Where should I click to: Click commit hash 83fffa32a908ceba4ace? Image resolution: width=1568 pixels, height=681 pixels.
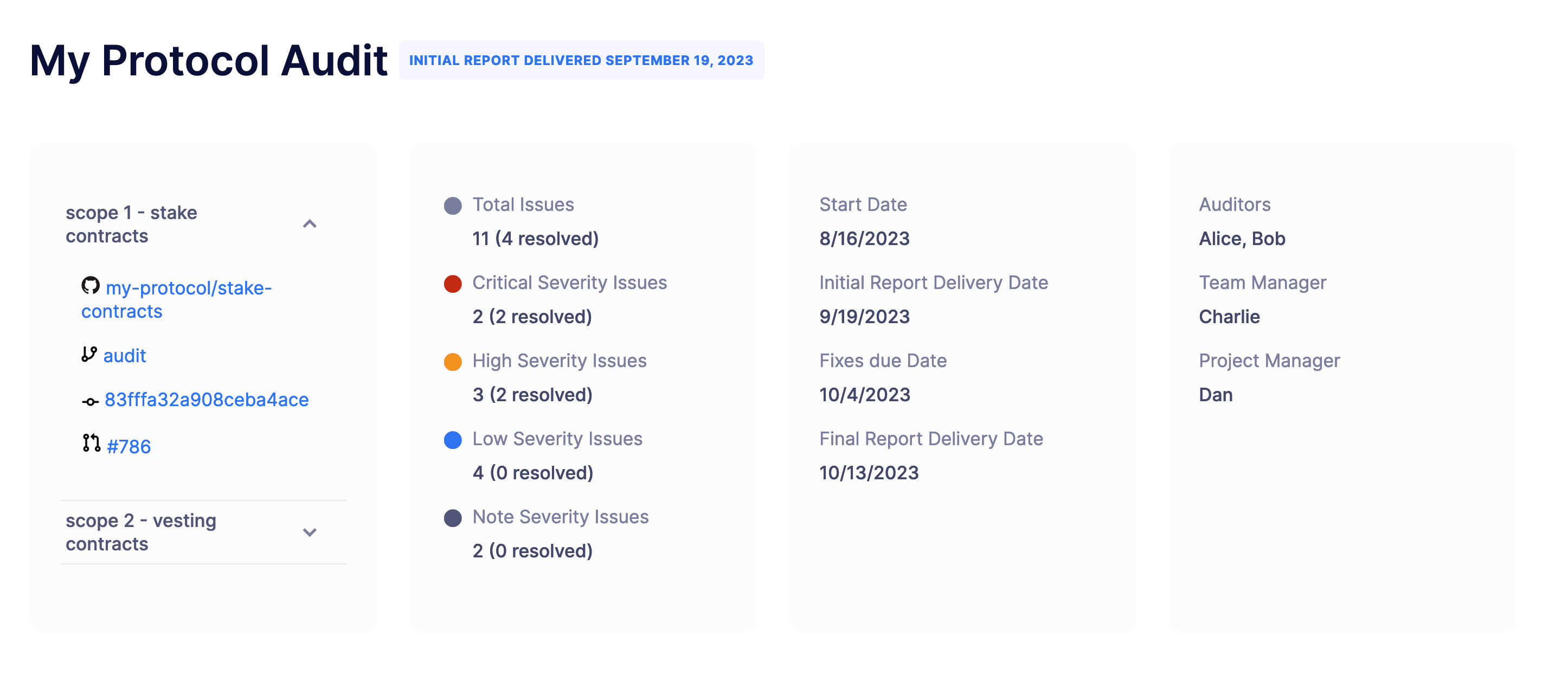pos(207,401)
